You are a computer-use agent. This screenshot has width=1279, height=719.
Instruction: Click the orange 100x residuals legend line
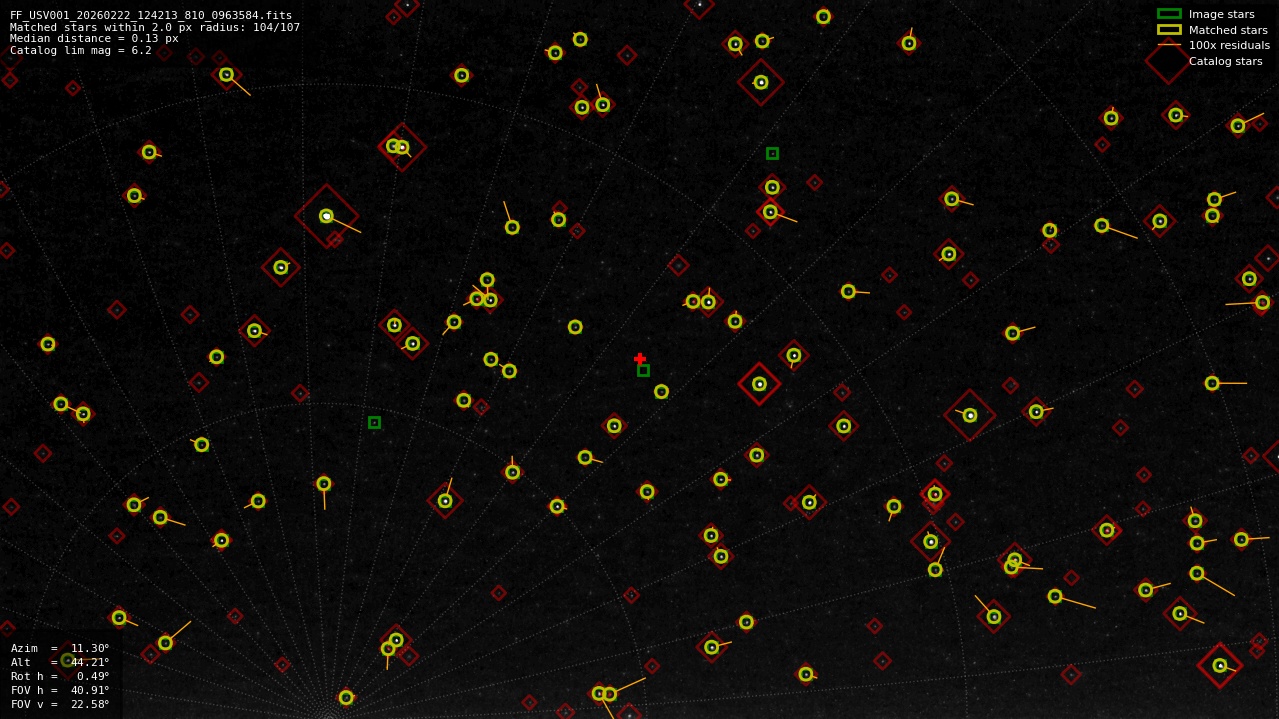pyautogui.click(x=1169, y=45)
